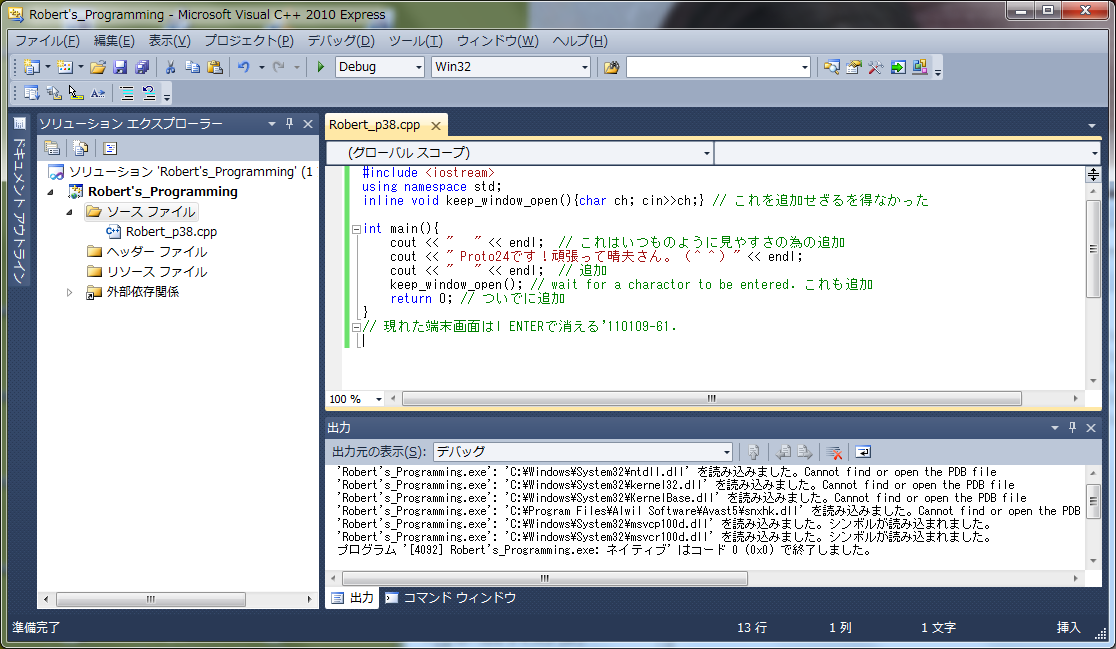Open the Extension Manager toolbar icon
The width and height of the screenshot is (1116, 649).
(920, 67)
